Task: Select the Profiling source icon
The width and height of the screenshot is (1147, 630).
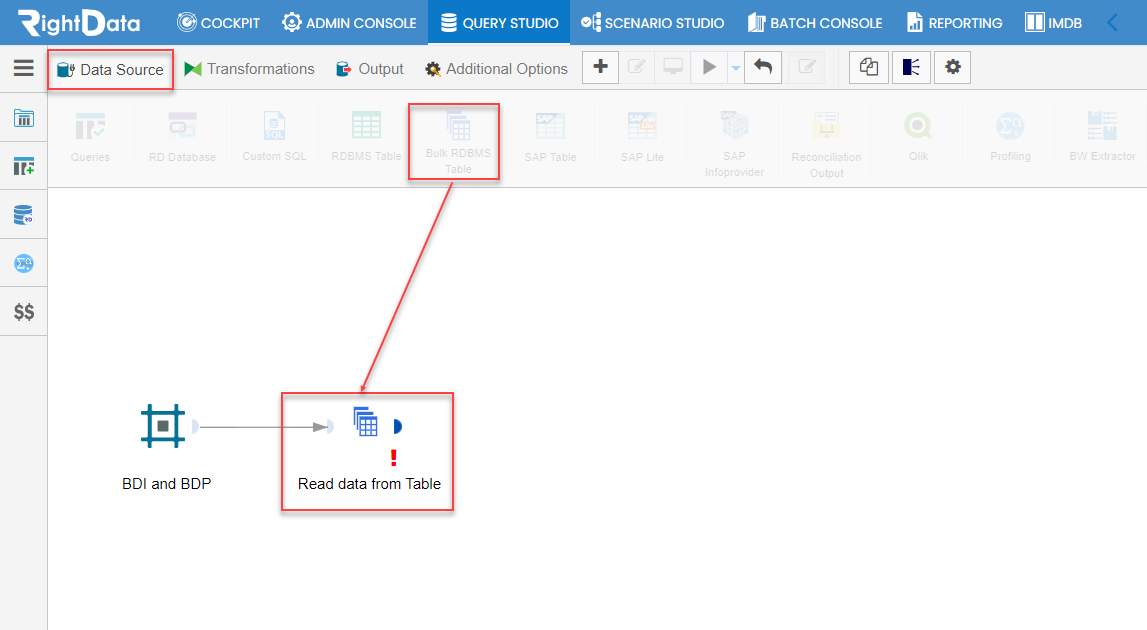Action: coord(1010,137)
